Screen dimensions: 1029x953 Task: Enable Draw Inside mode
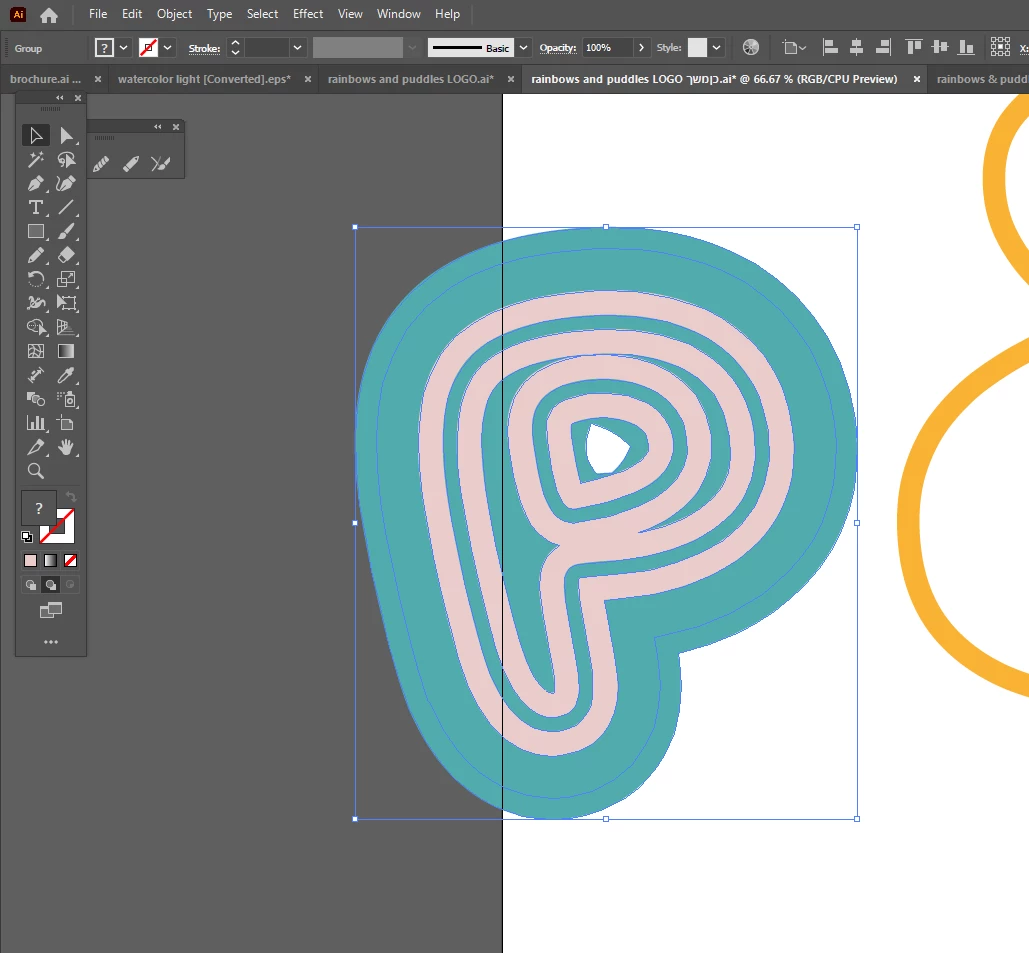[70, 585]
